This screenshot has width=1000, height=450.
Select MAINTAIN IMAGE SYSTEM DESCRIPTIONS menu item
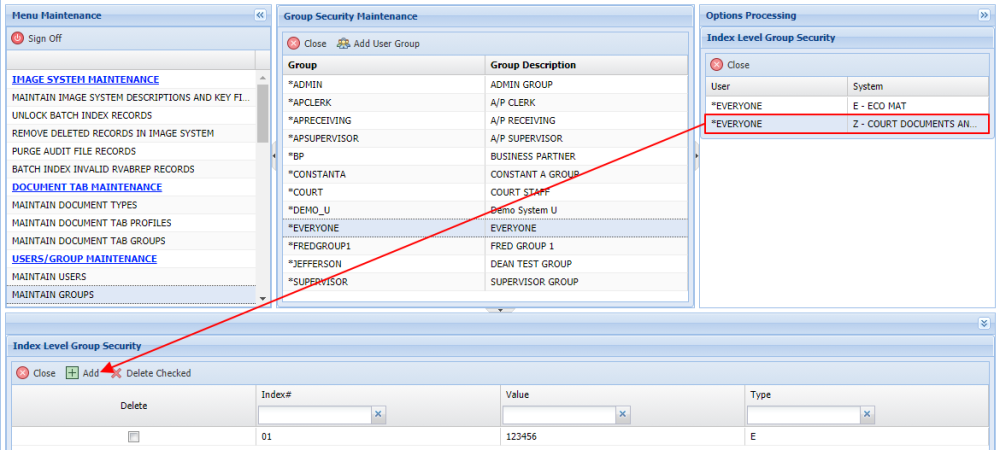(131, 98)
